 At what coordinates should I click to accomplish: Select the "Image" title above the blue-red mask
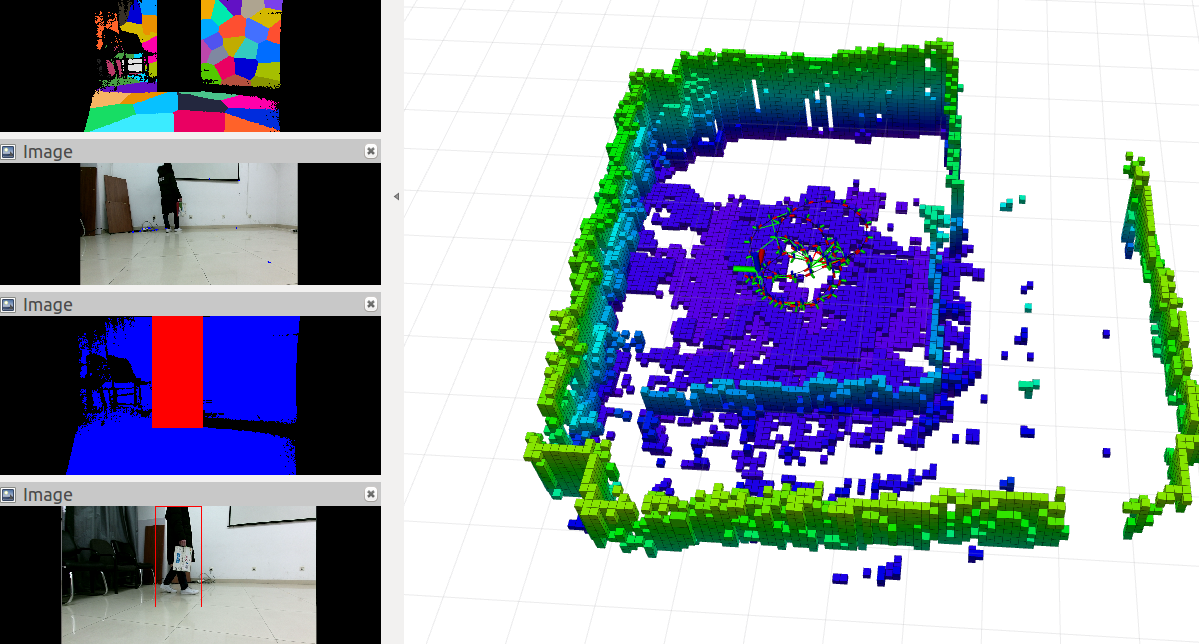click(x=47, y=304)
